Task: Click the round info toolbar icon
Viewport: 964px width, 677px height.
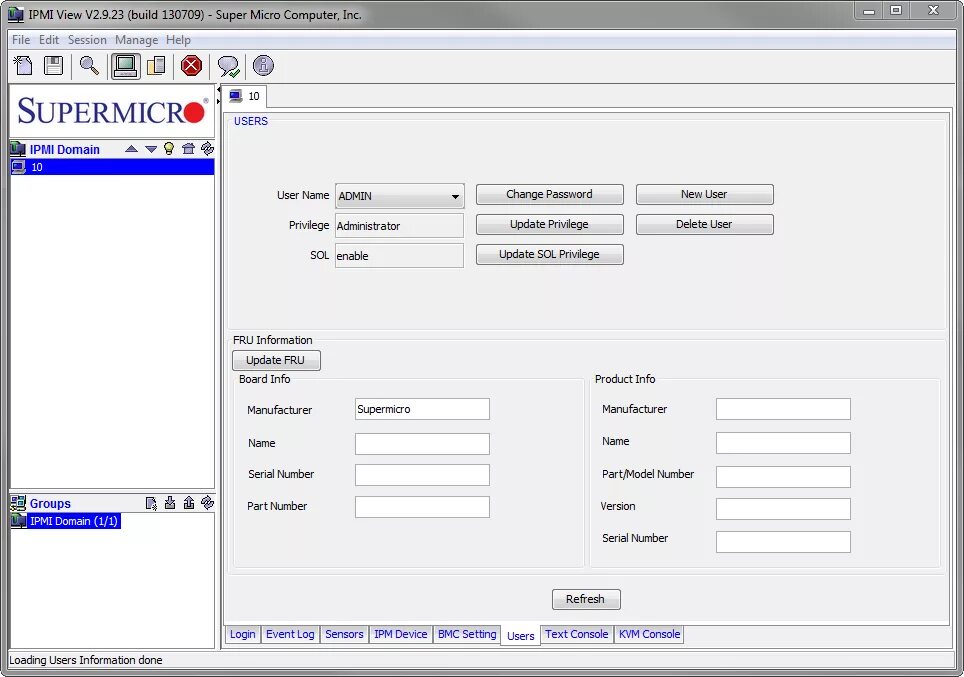Action: [x=263, y=65]
